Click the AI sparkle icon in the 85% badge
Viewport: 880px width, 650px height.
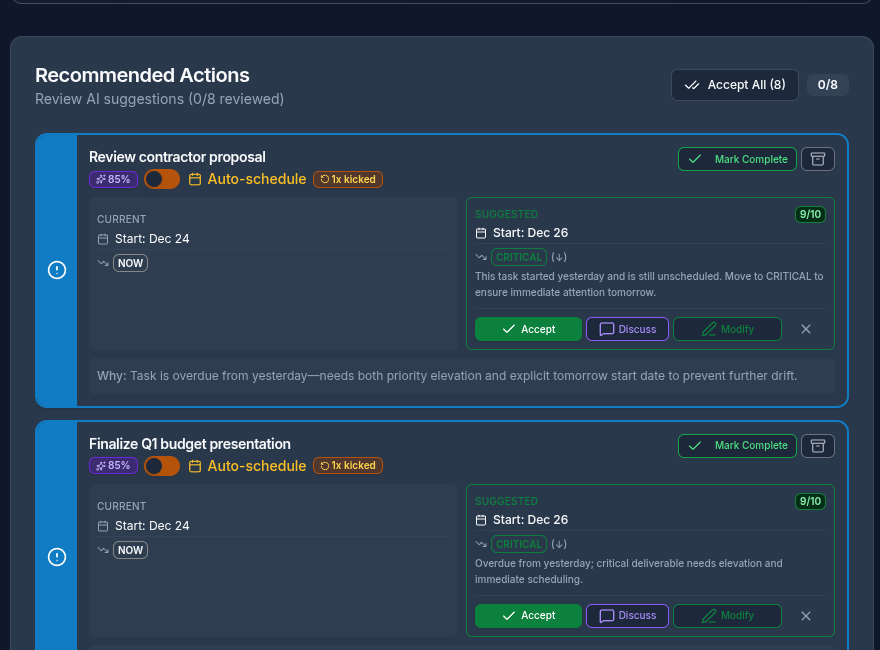pos(99,178)
